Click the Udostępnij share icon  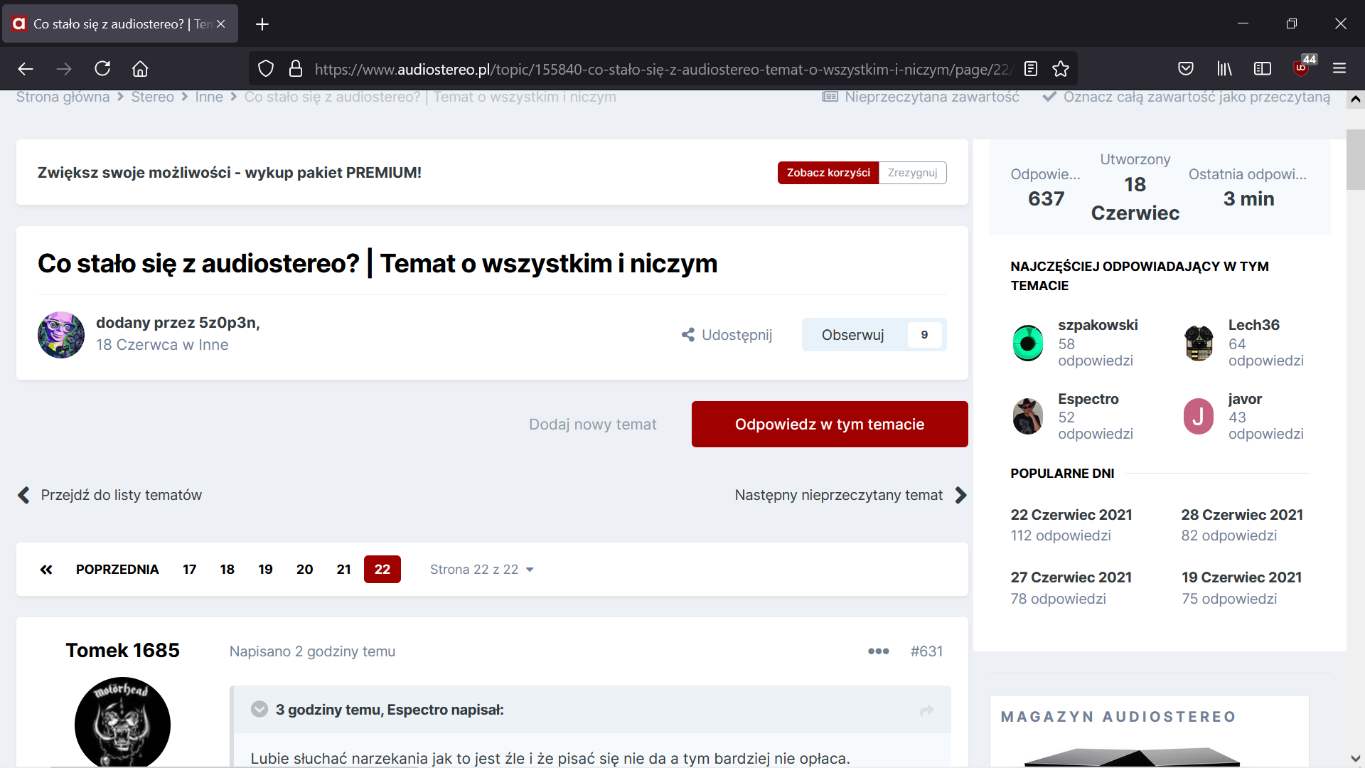(x=688, y=335)
